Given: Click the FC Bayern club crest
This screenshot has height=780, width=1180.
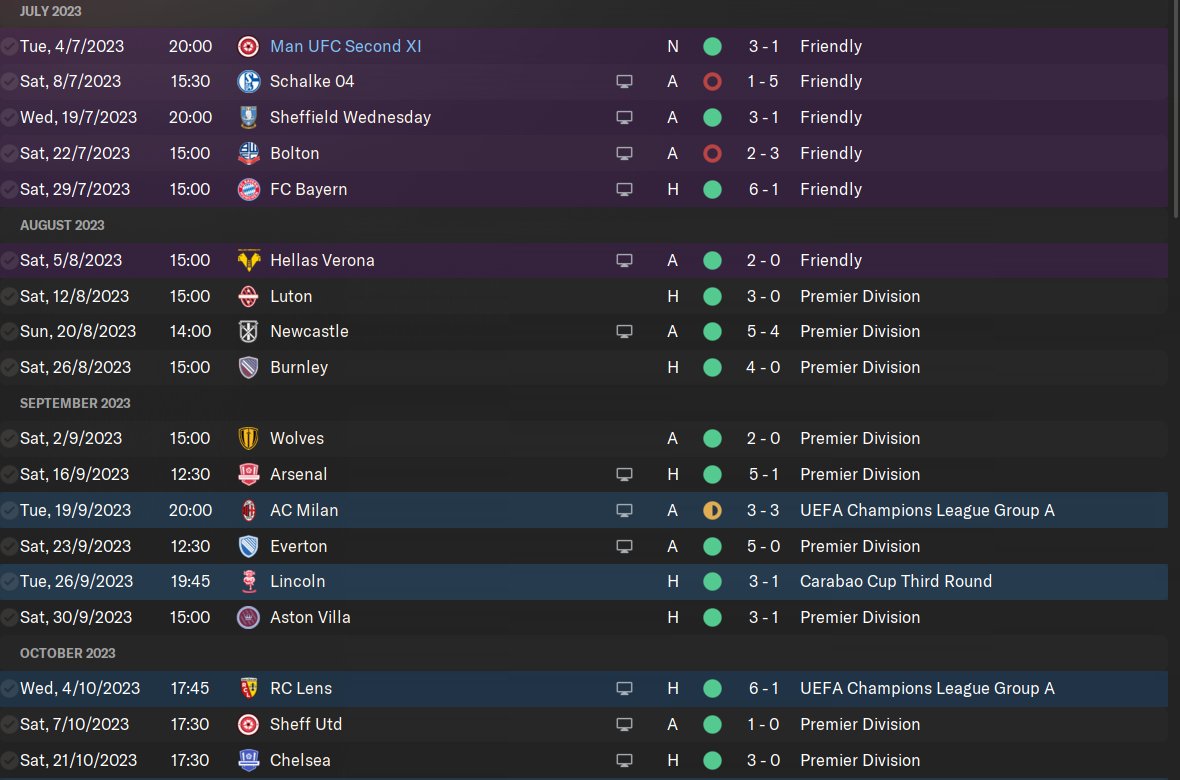Looking at the screenshot, I should tap(248, 189).
